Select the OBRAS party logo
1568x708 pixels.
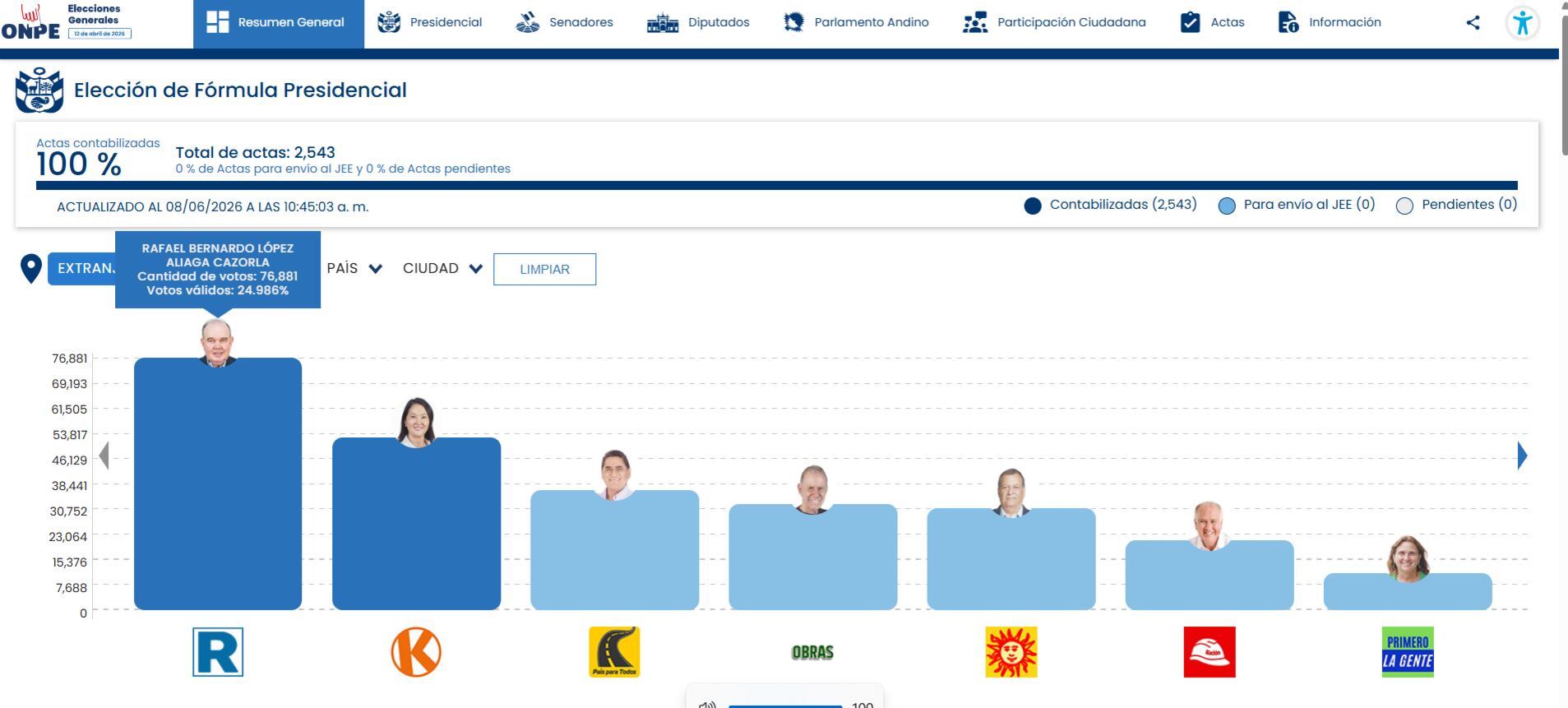(x=812, y=652)
